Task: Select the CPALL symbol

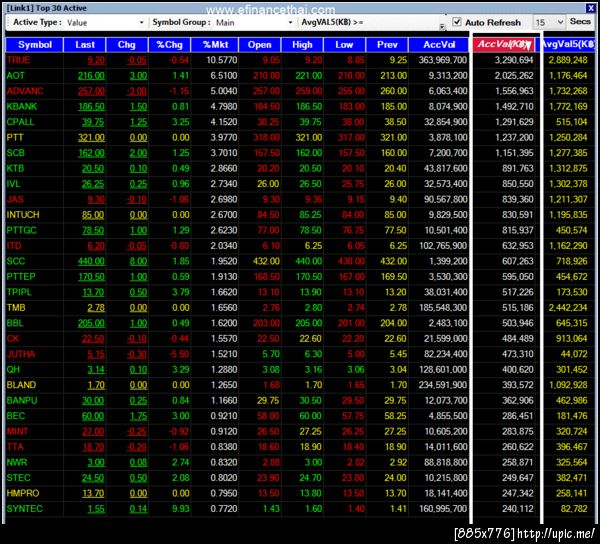Action: click(20, 122)
